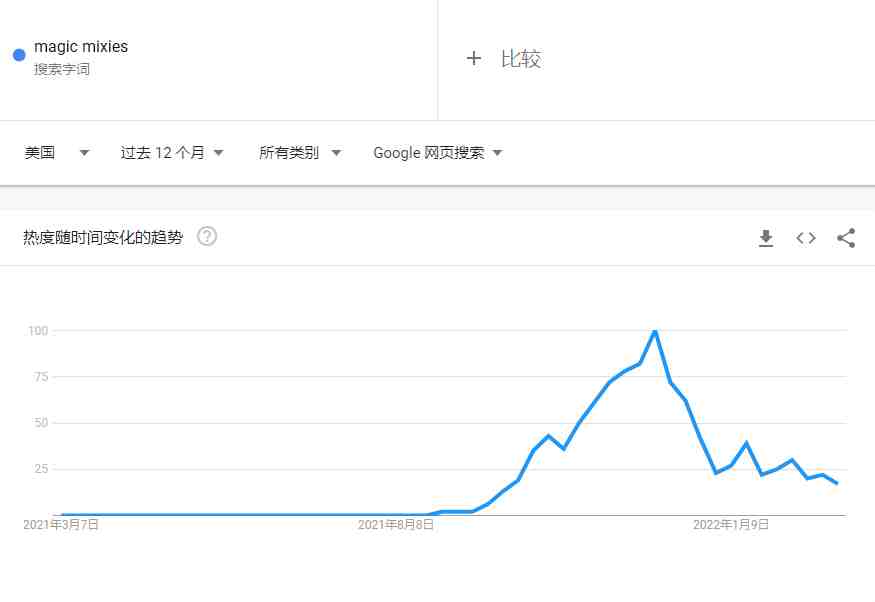This screenshot has height=602, width=875.
Task: Open the 美国 region dropdown
Action: pos(56,152)
